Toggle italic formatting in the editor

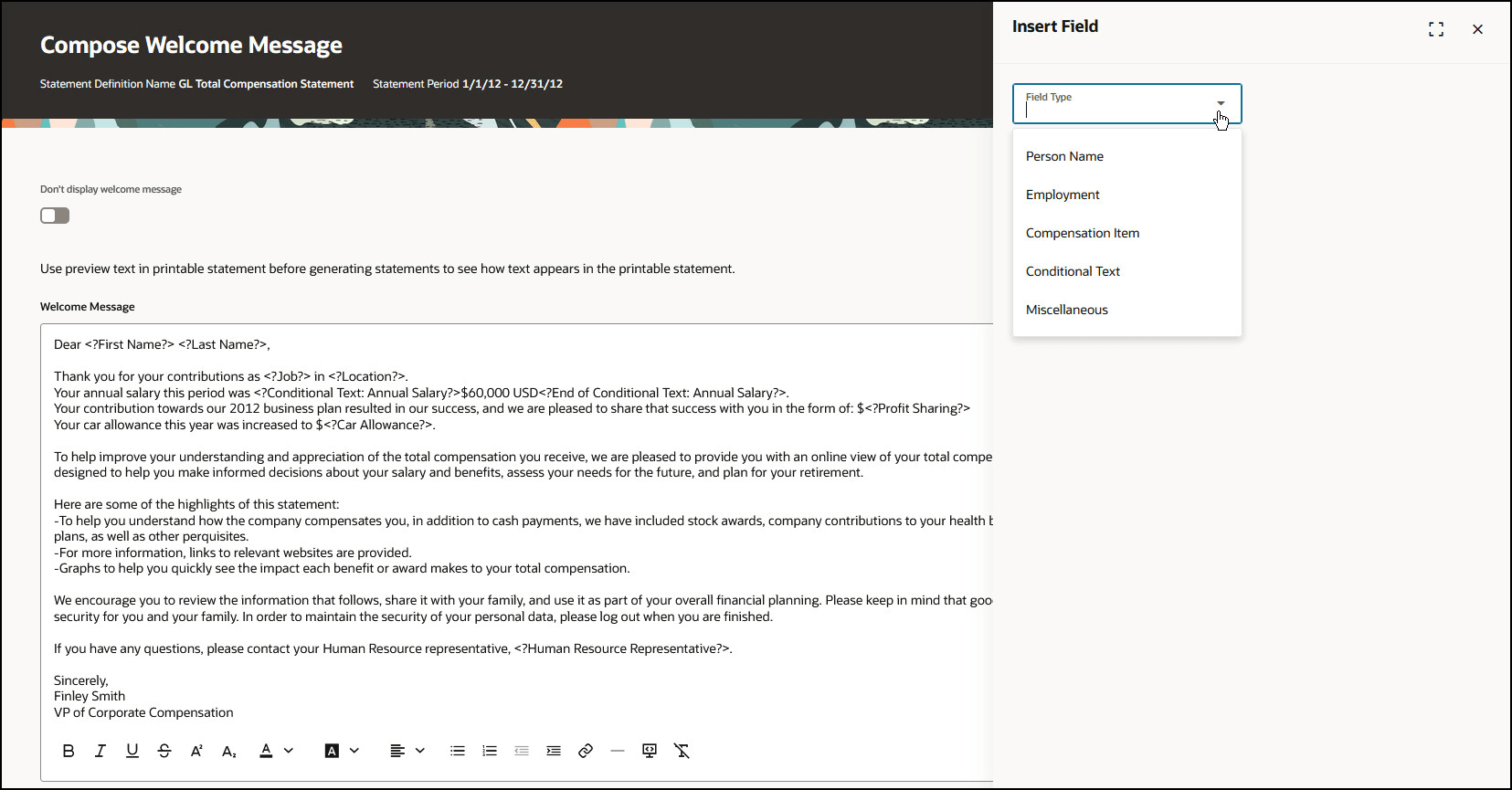tap(100, 751)
